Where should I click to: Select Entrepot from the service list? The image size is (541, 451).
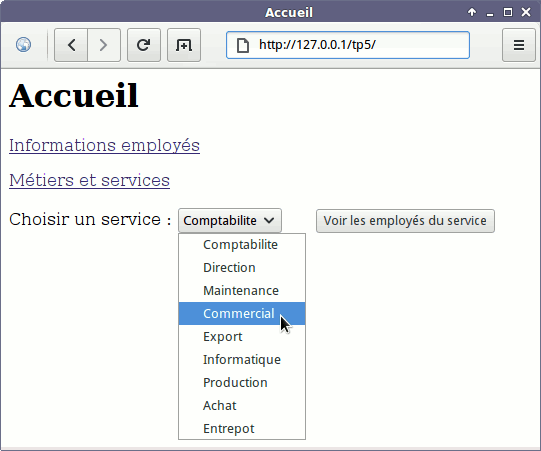click(242, 429)
